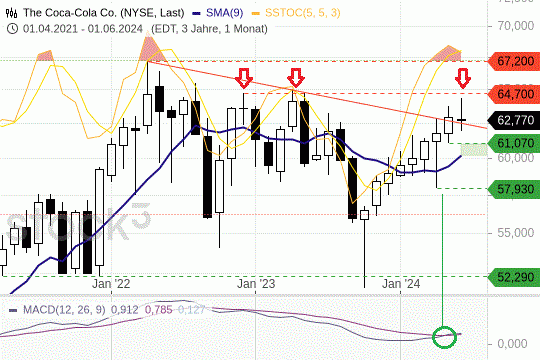Select the green 52,290 support label

click(514, 277)
